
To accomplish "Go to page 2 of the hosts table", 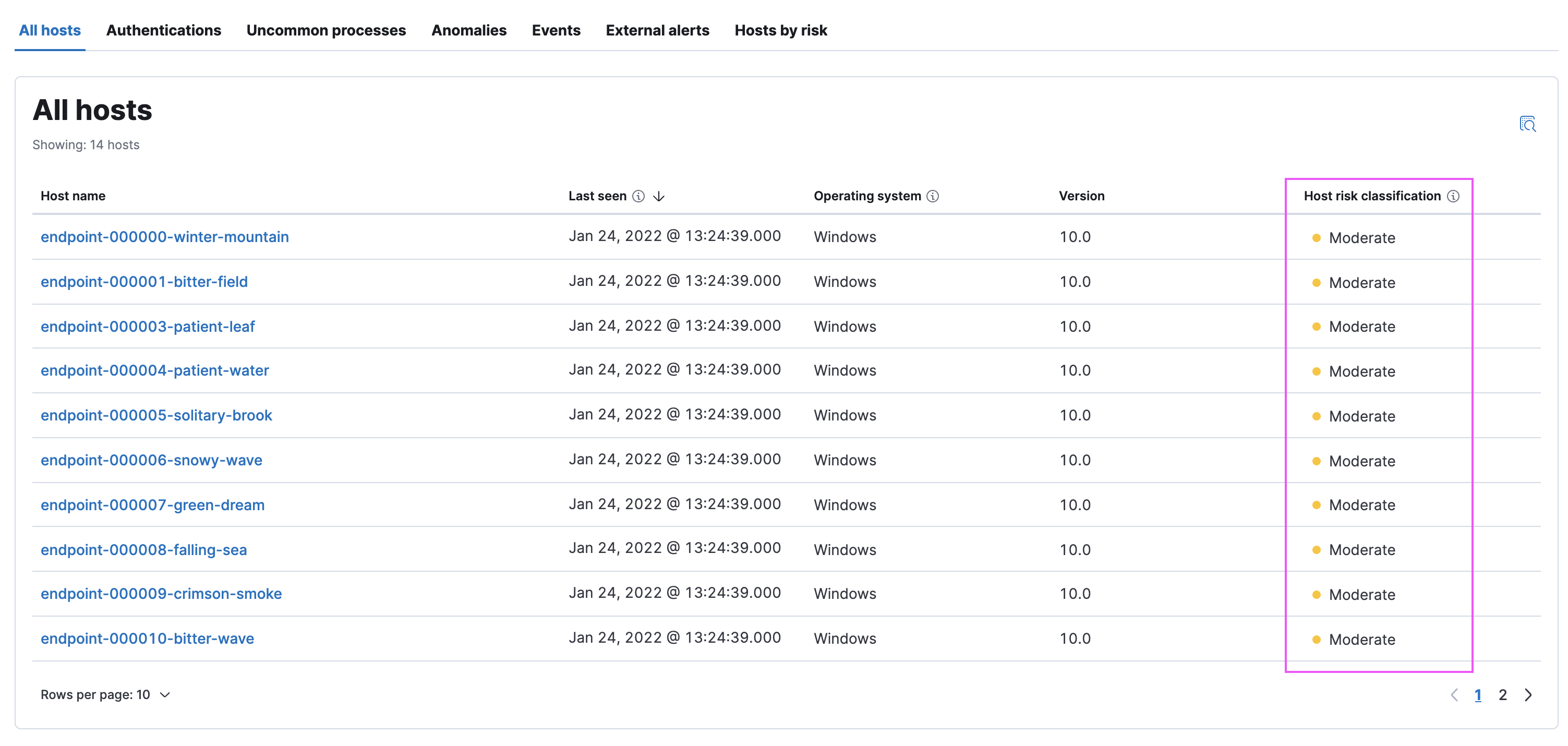I will pos(1503,694).
